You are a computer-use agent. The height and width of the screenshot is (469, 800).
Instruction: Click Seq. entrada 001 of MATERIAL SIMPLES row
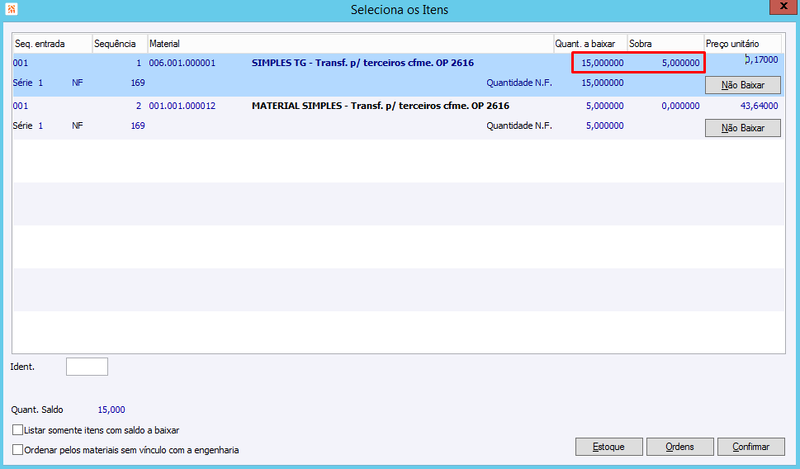[x=20, y=106]
